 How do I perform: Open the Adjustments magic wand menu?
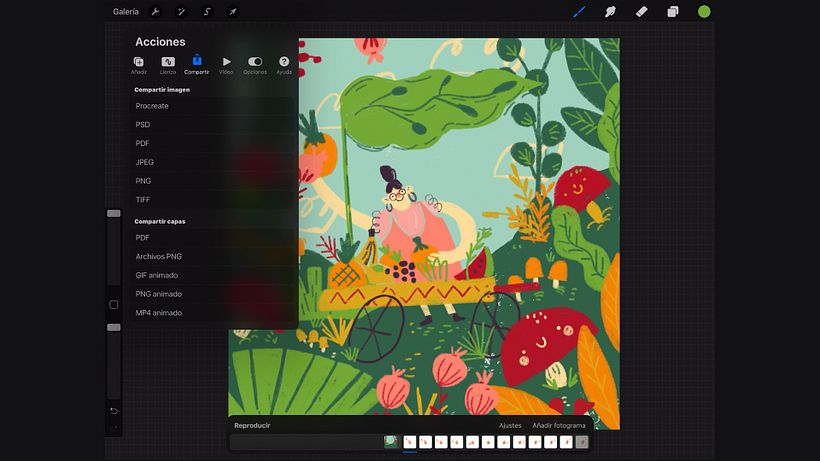pos(181,11)
